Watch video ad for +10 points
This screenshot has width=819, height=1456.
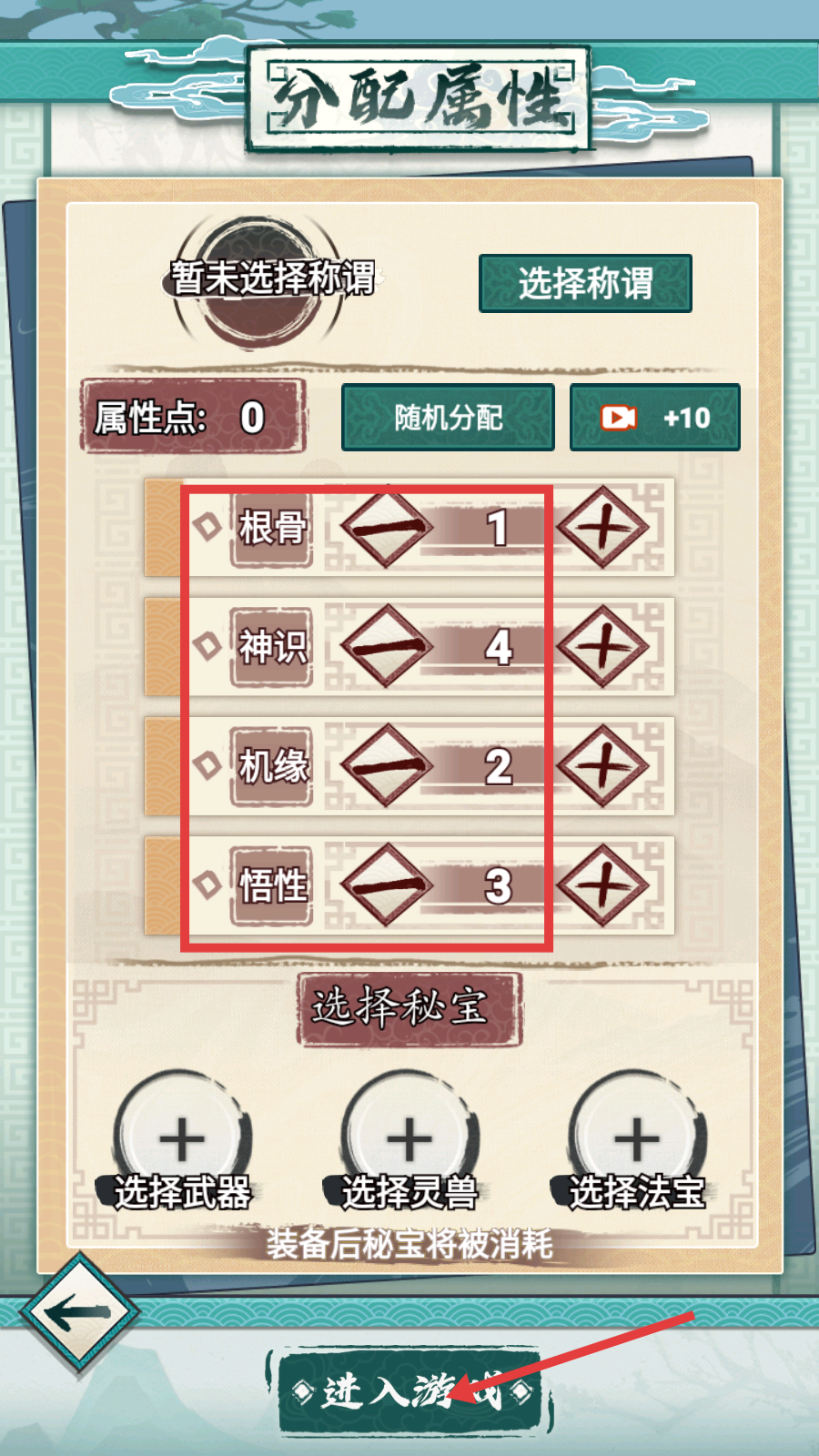[x=655, y=418]
